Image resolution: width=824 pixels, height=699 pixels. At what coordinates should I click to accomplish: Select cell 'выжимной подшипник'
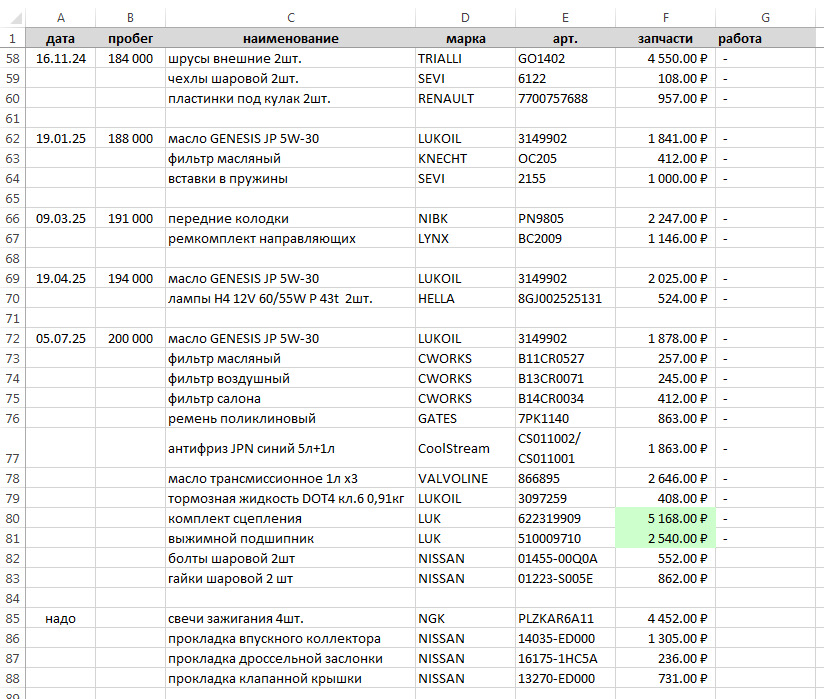pyautogui.click(x=291, y=538)
